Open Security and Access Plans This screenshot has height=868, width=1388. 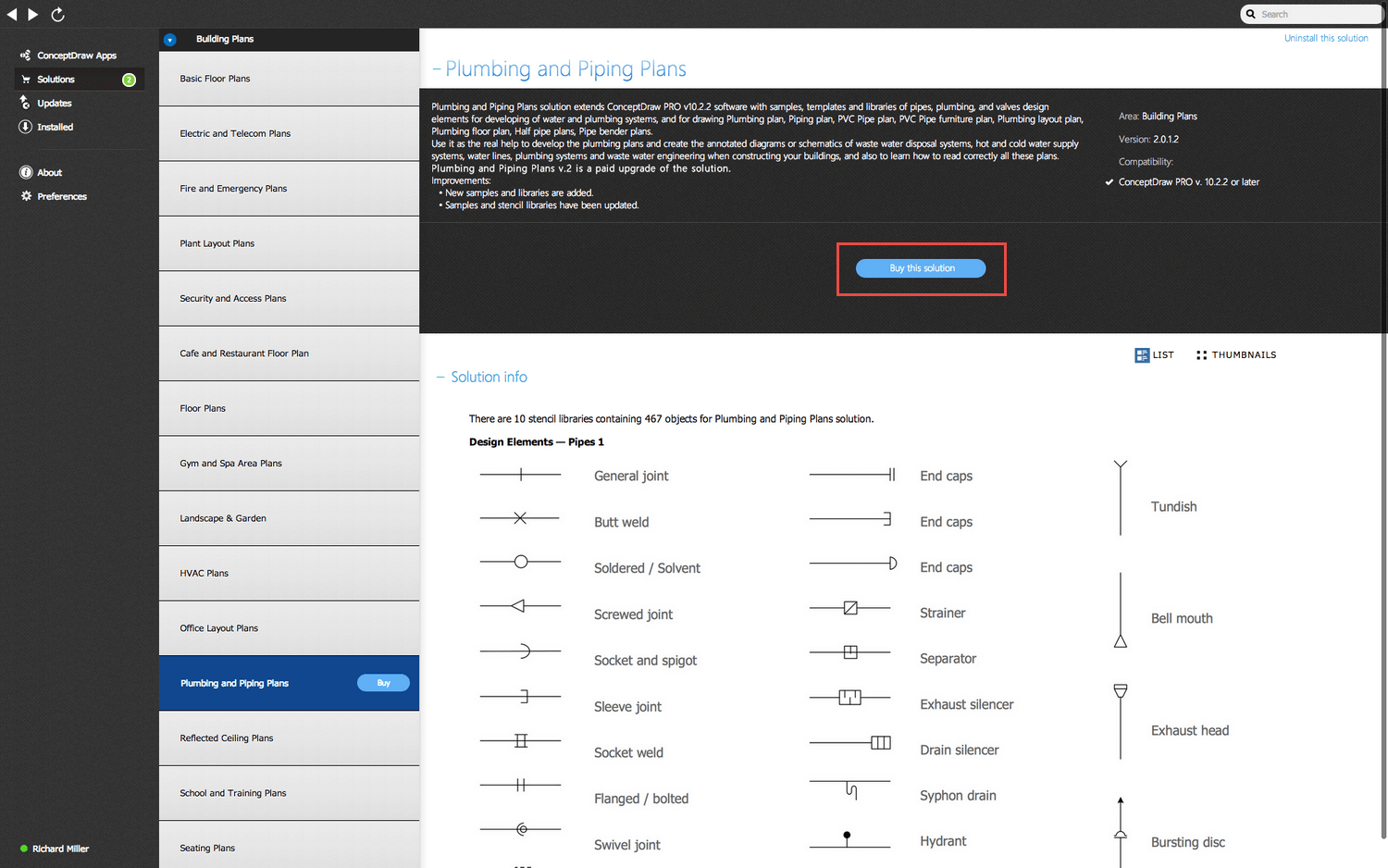click(x=289, y=299)
